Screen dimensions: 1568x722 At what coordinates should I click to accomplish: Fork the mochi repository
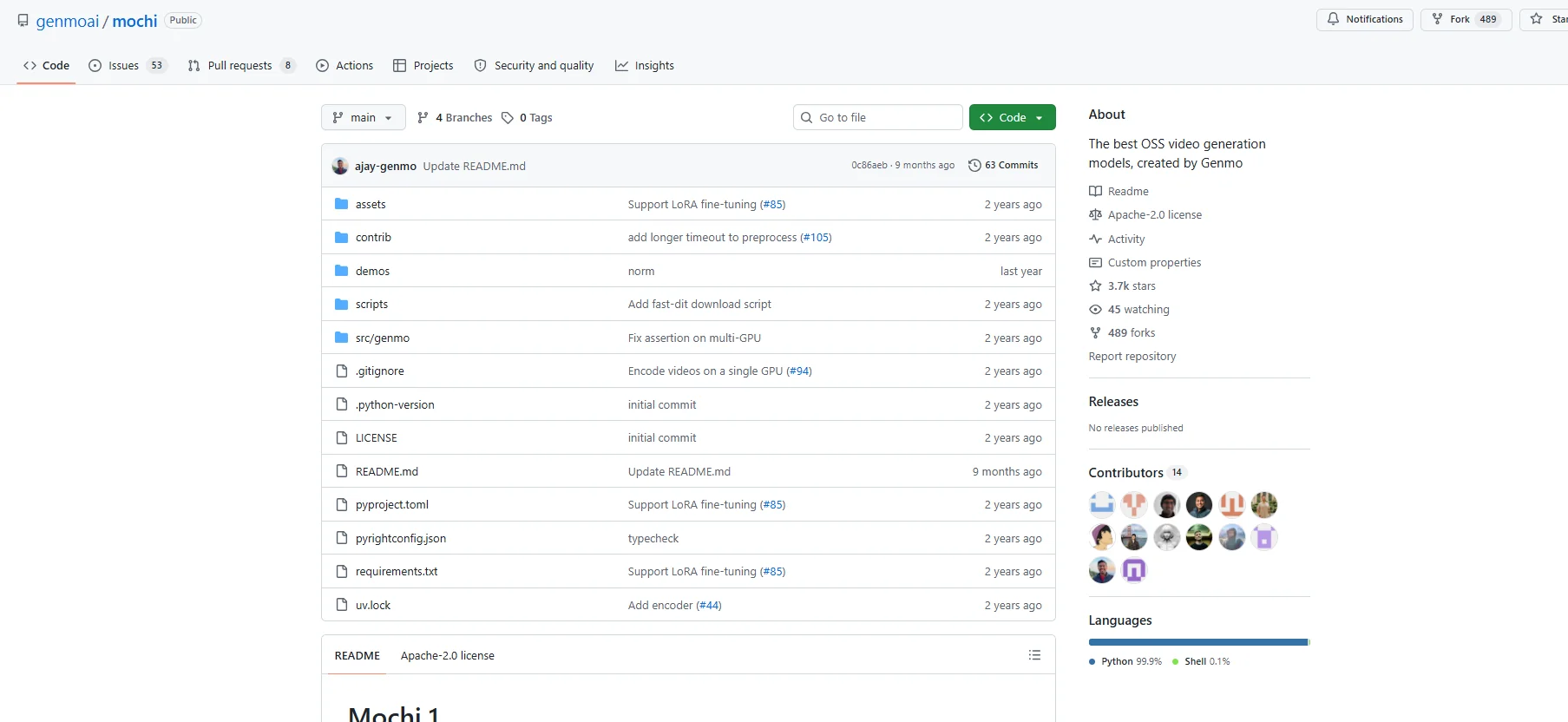tap(1466, 19)
